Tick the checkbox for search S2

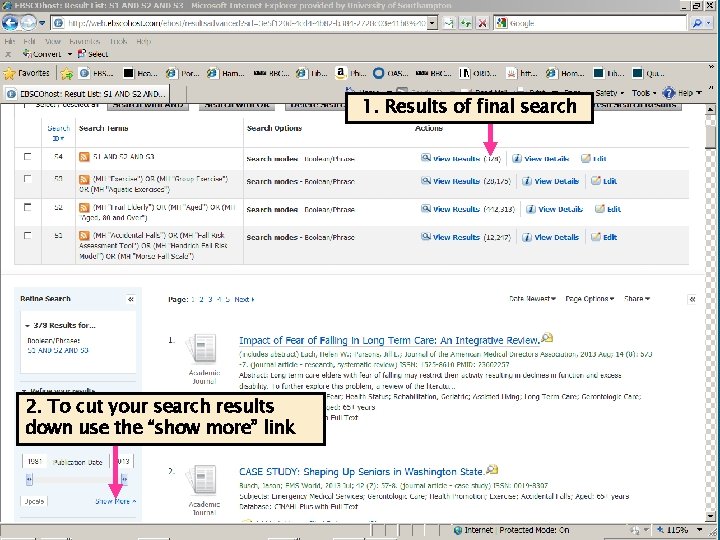pyautogui.click(x=28, y=207)
